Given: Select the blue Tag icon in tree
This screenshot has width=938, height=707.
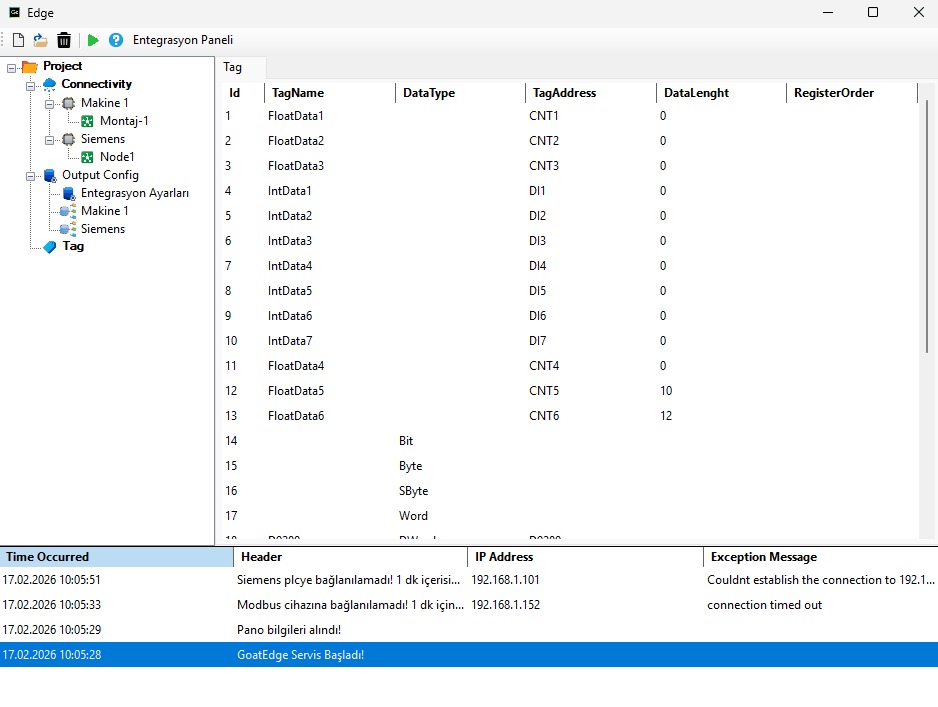Looking at the screenshot, I should [x=50, y=247].
